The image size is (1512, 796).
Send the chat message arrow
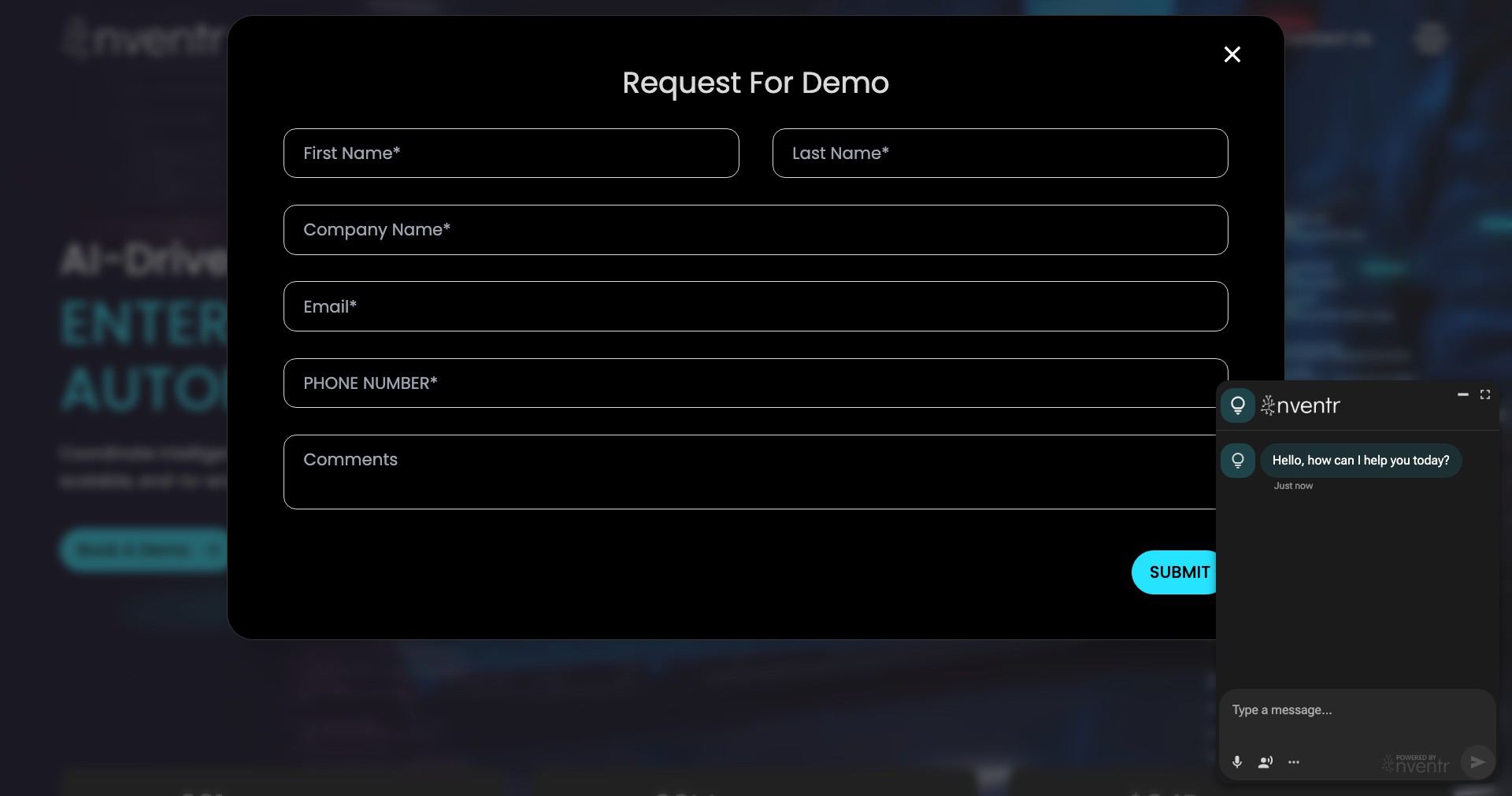1477,762
